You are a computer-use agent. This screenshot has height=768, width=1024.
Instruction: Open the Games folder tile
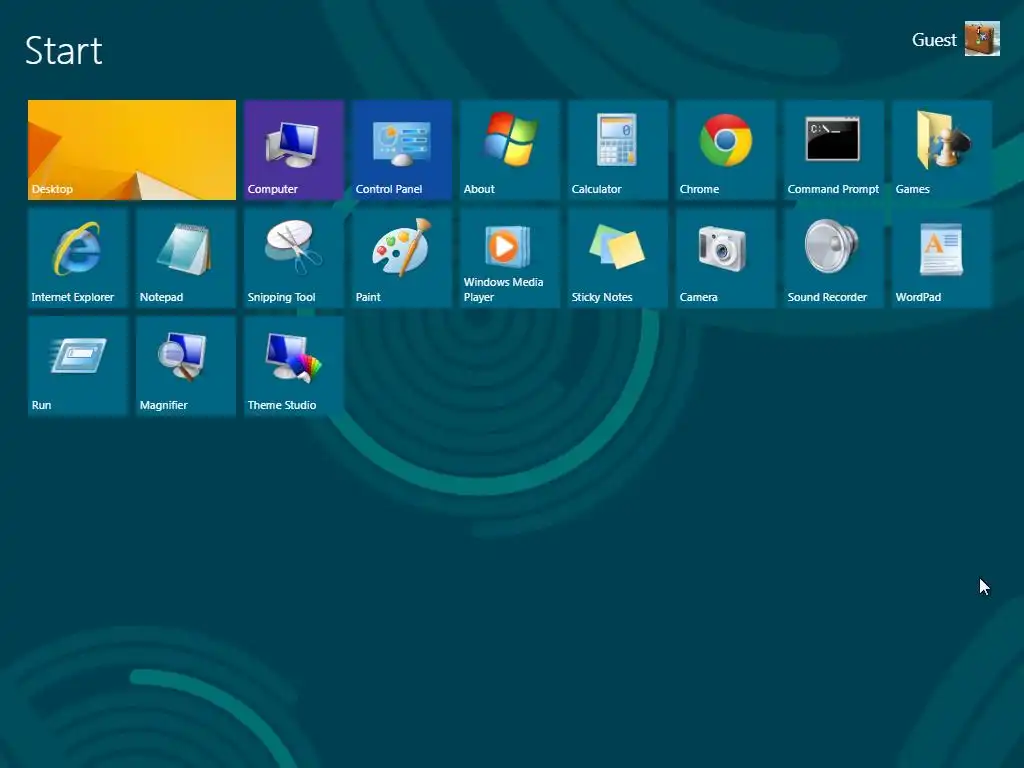[942, 150]
